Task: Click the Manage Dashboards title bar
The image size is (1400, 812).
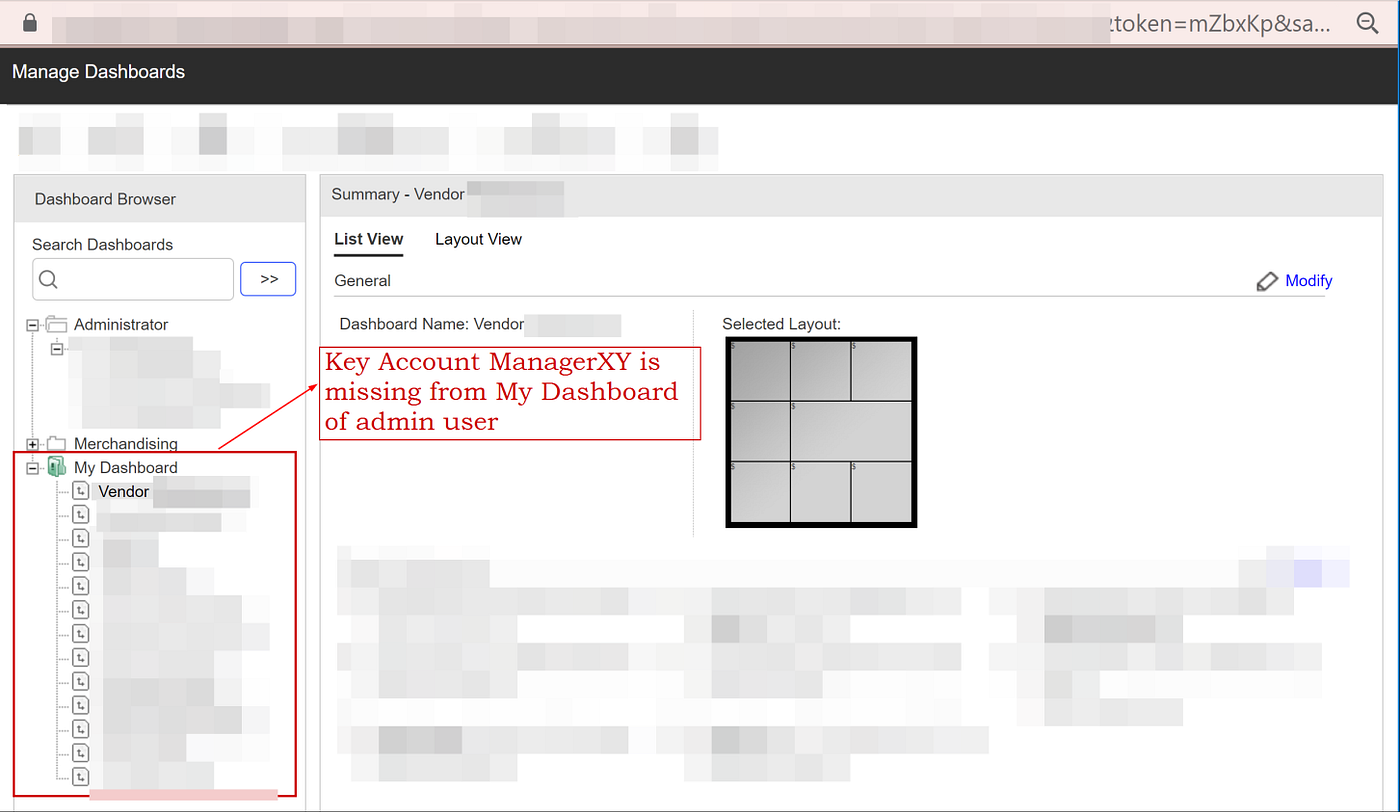Action: pyautogui.click(x=97, y=71)
